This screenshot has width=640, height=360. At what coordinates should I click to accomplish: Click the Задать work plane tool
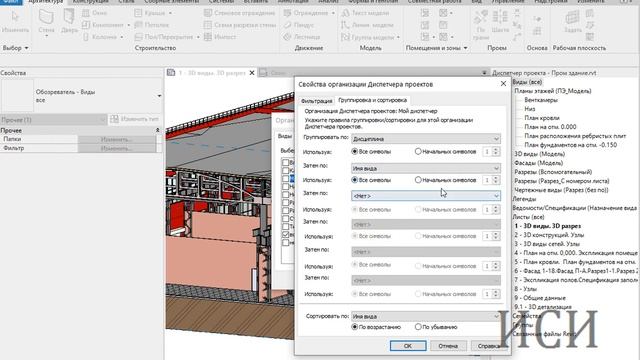[x=573, y=21]
